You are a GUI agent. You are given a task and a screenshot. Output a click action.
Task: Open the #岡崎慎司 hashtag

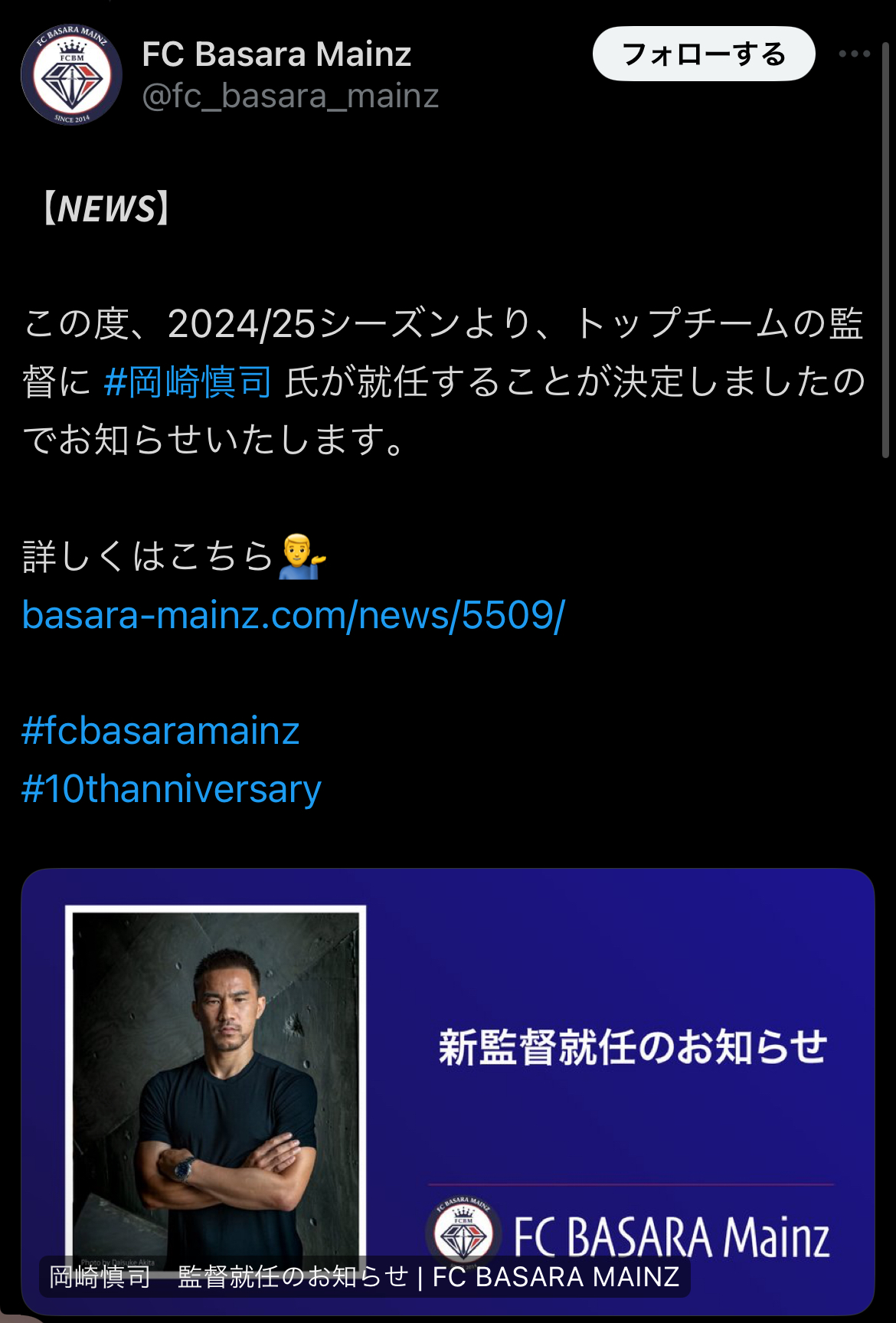click(188, 382)
